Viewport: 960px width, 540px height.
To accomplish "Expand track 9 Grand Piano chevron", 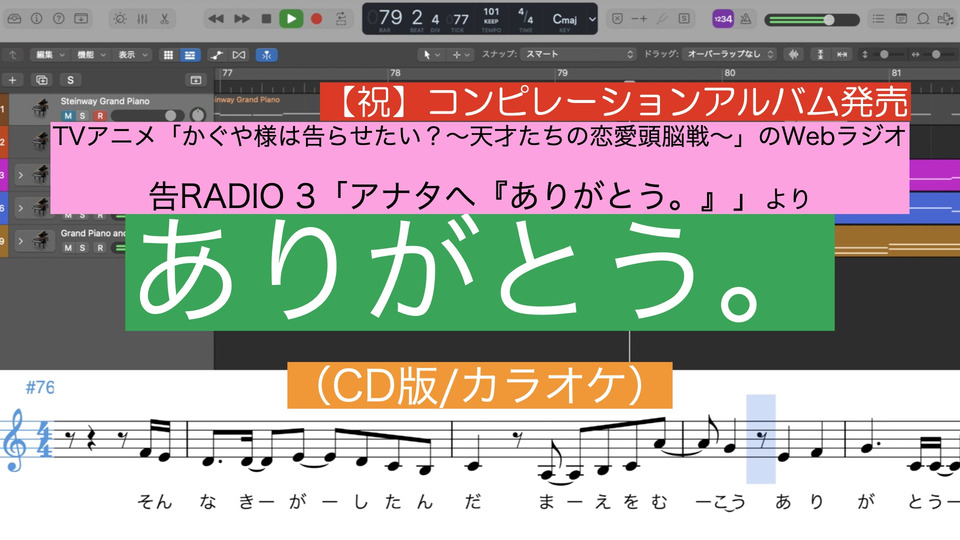I will click(20, 241).
